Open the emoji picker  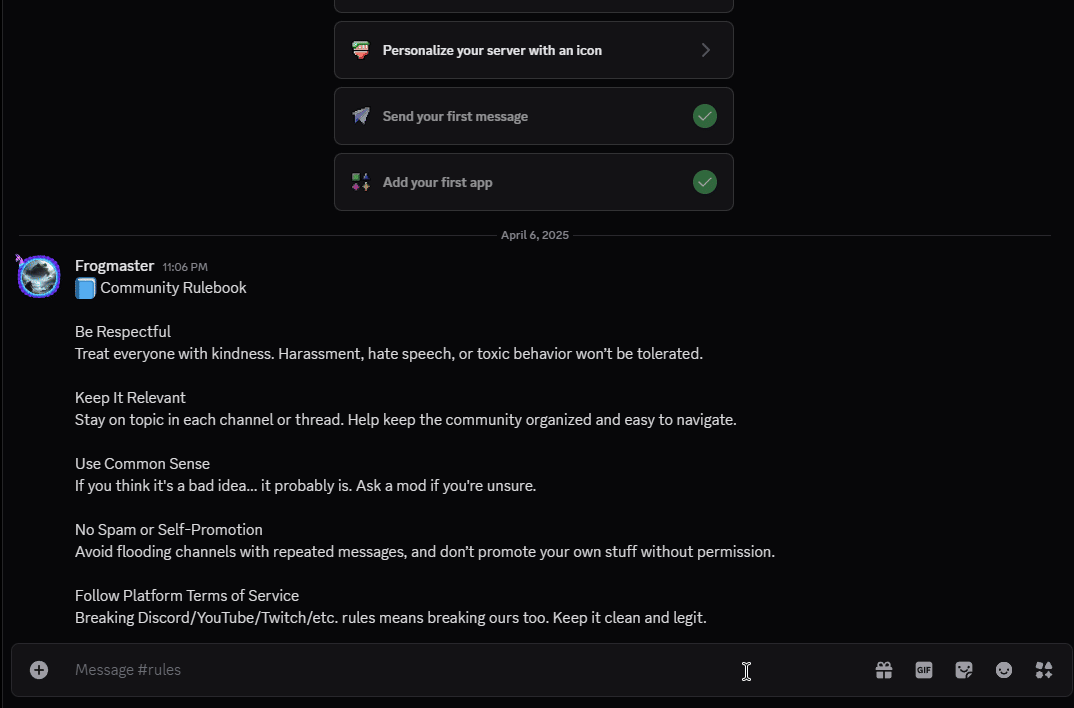click(x=1004, y=670)
